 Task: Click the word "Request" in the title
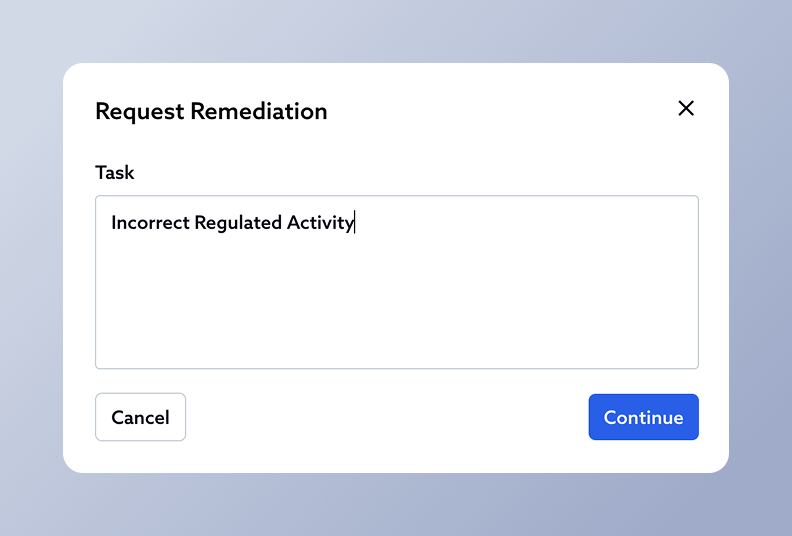point(139,111)
